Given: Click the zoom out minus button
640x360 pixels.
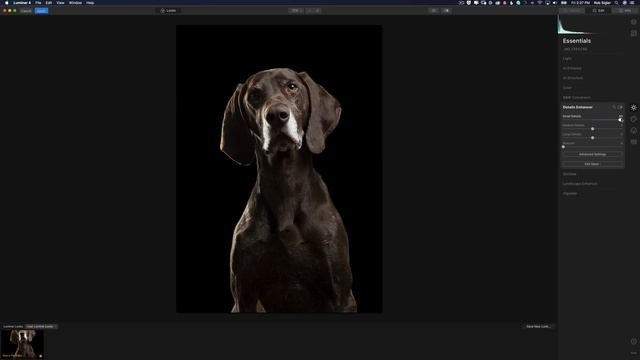Looking at the screenshot, I should point(310,11).
